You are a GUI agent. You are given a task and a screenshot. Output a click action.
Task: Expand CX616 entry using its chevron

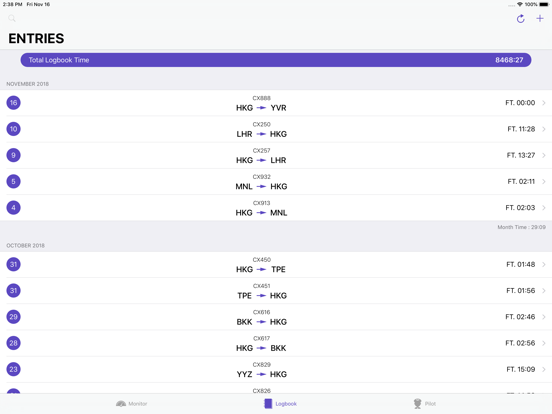pos(544,317)
